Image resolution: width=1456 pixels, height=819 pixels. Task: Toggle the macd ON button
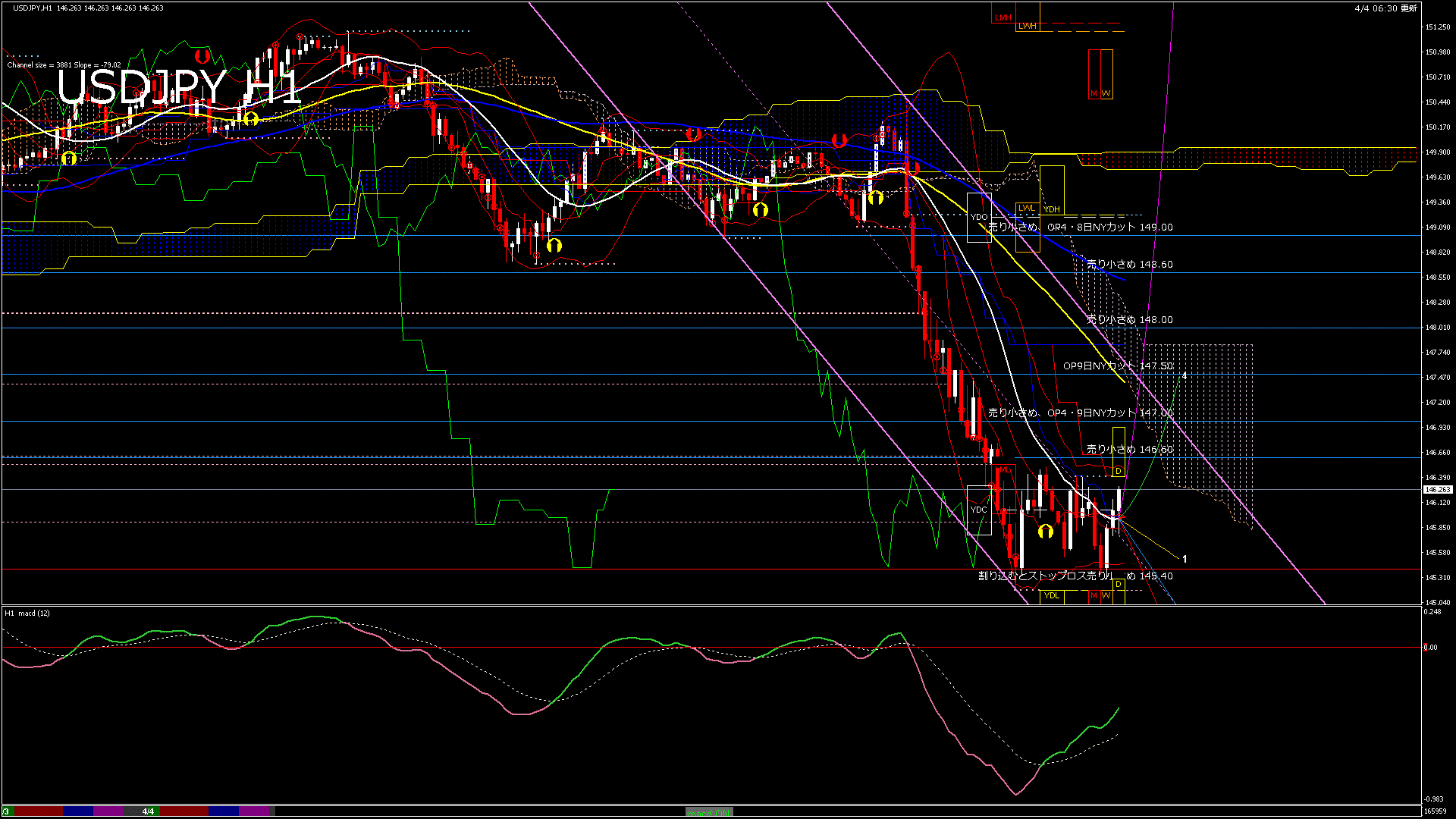[709, 812]
